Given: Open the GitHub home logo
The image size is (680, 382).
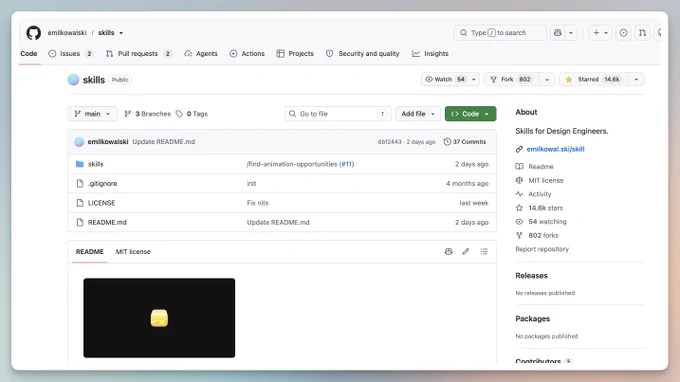Looking at the screenshot, I should point(33,33).
